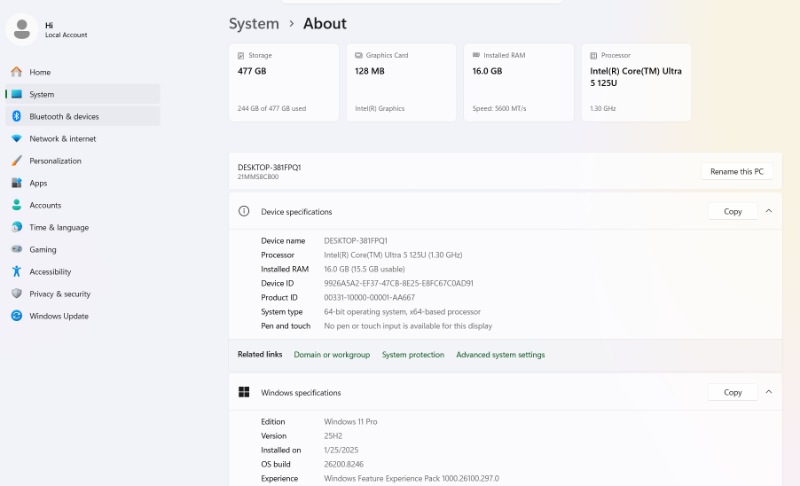Open the Personalization brush icon
The height and width of the screenshot is (486, 800).
16,161
